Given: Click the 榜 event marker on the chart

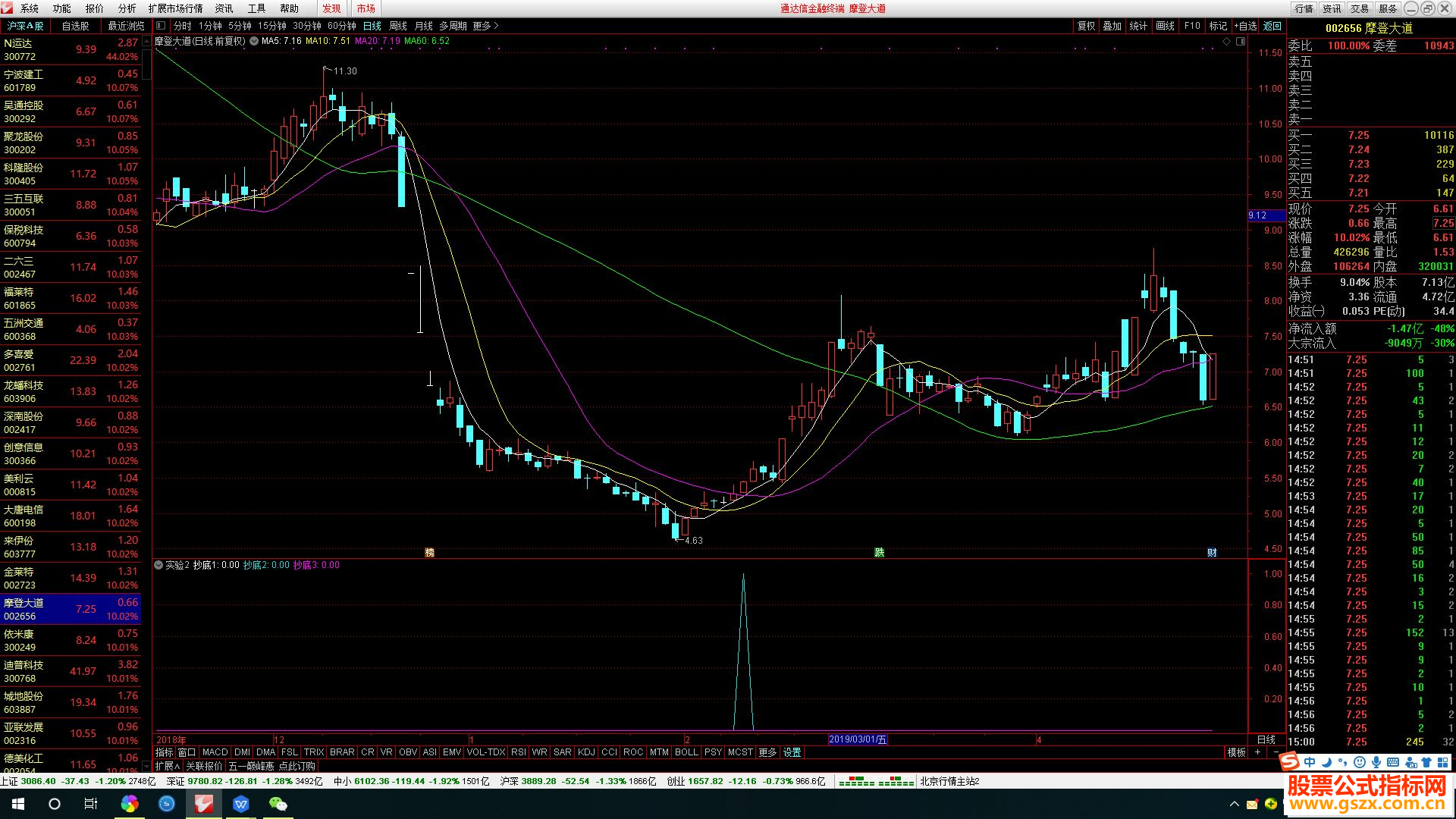Looking at the screenshot, I should coord(429,552).
